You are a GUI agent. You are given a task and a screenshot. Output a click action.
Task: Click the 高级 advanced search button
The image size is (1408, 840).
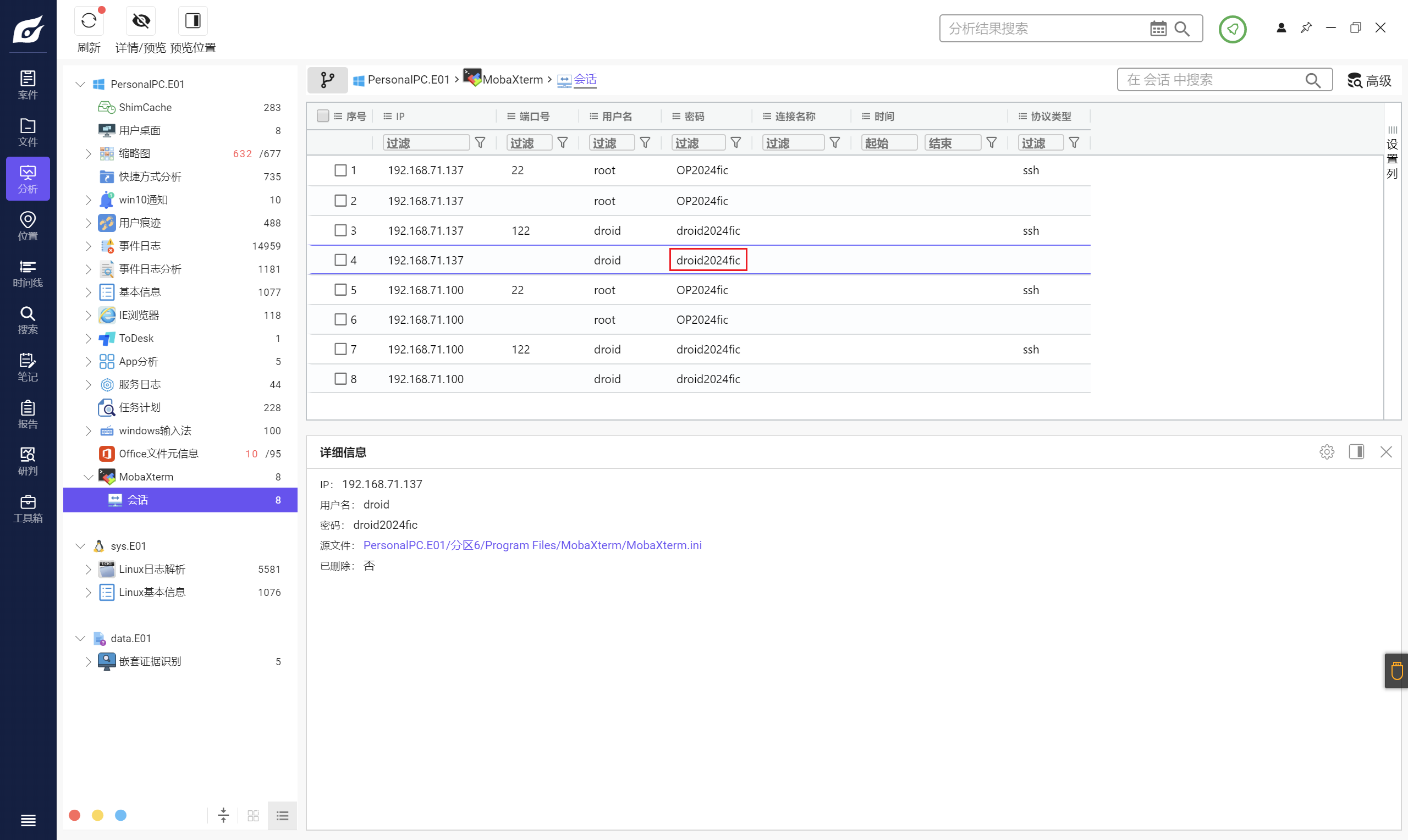coord(1369,80)
